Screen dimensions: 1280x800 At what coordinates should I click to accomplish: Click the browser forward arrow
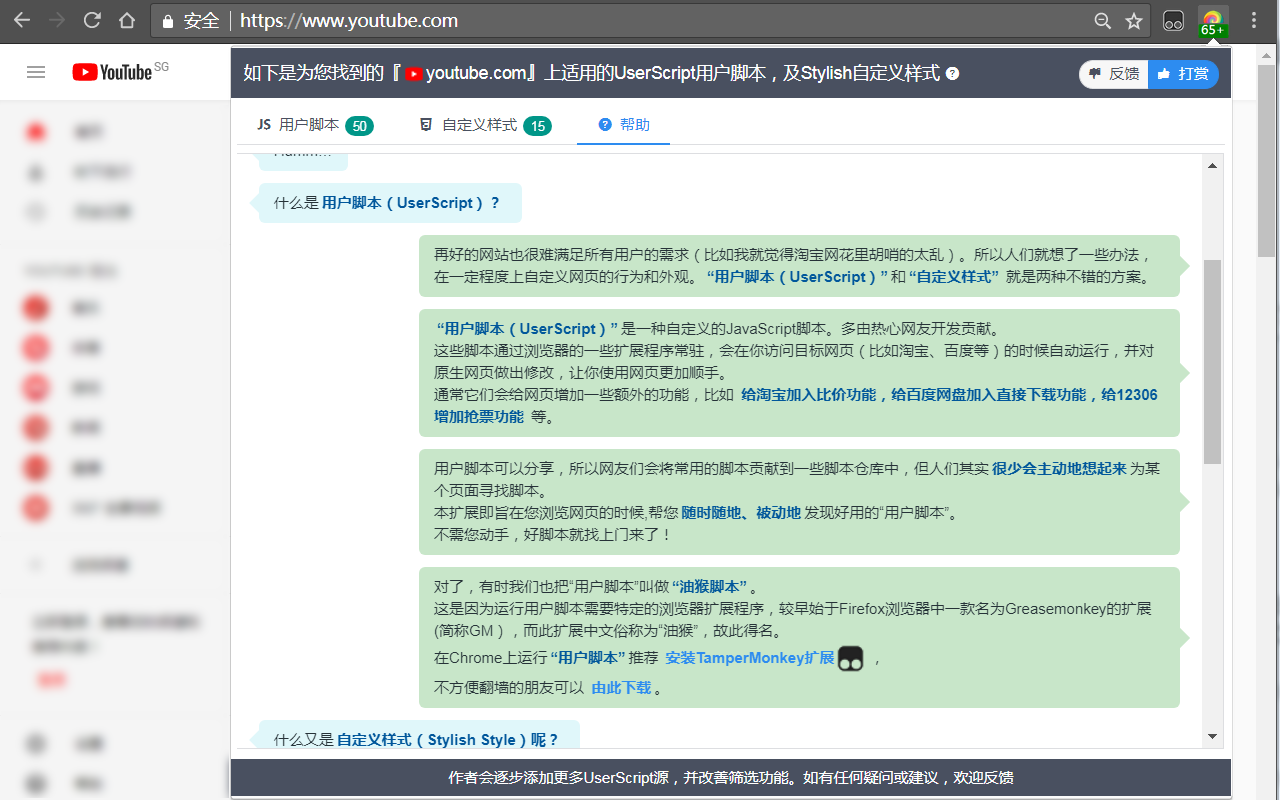pos(57,20)
